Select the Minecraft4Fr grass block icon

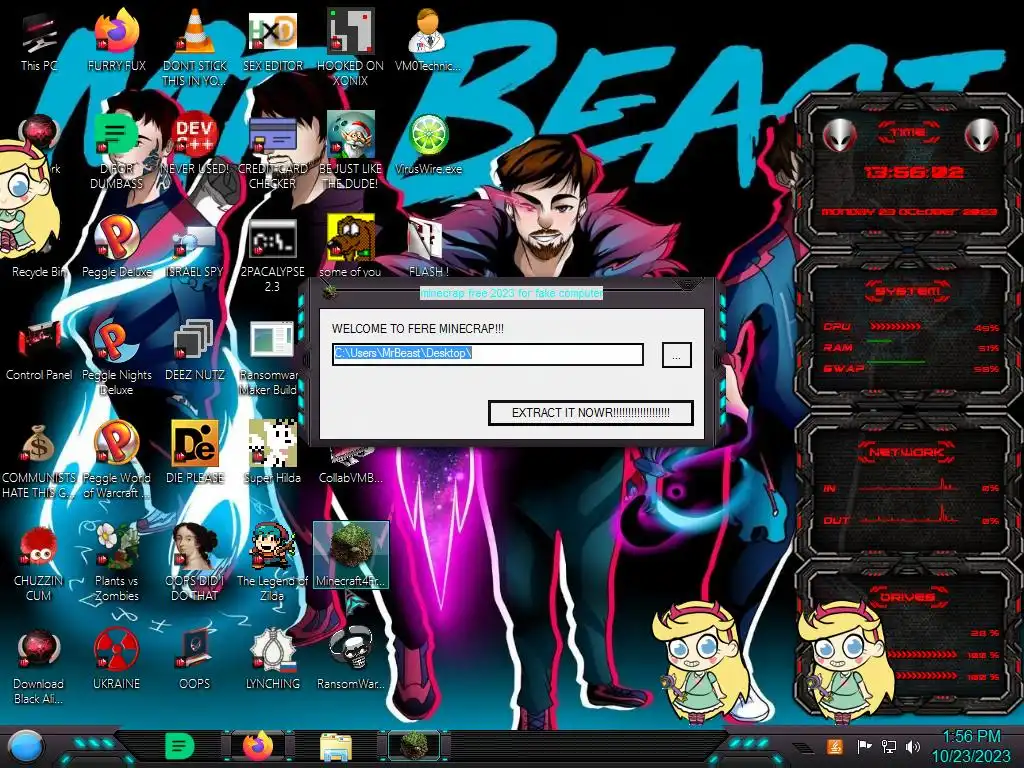(x=351, y=555)
